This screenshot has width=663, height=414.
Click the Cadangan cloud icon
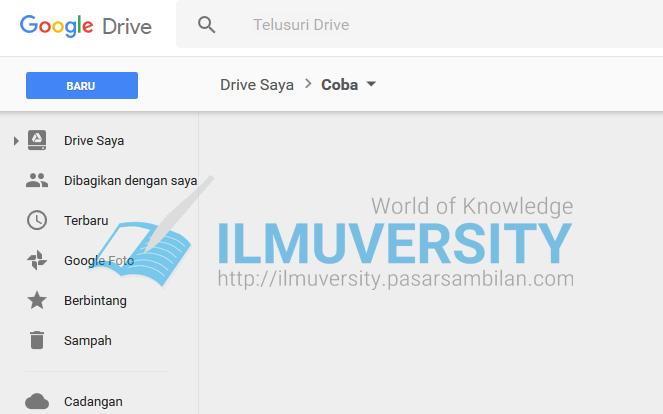tap(37, 401)
